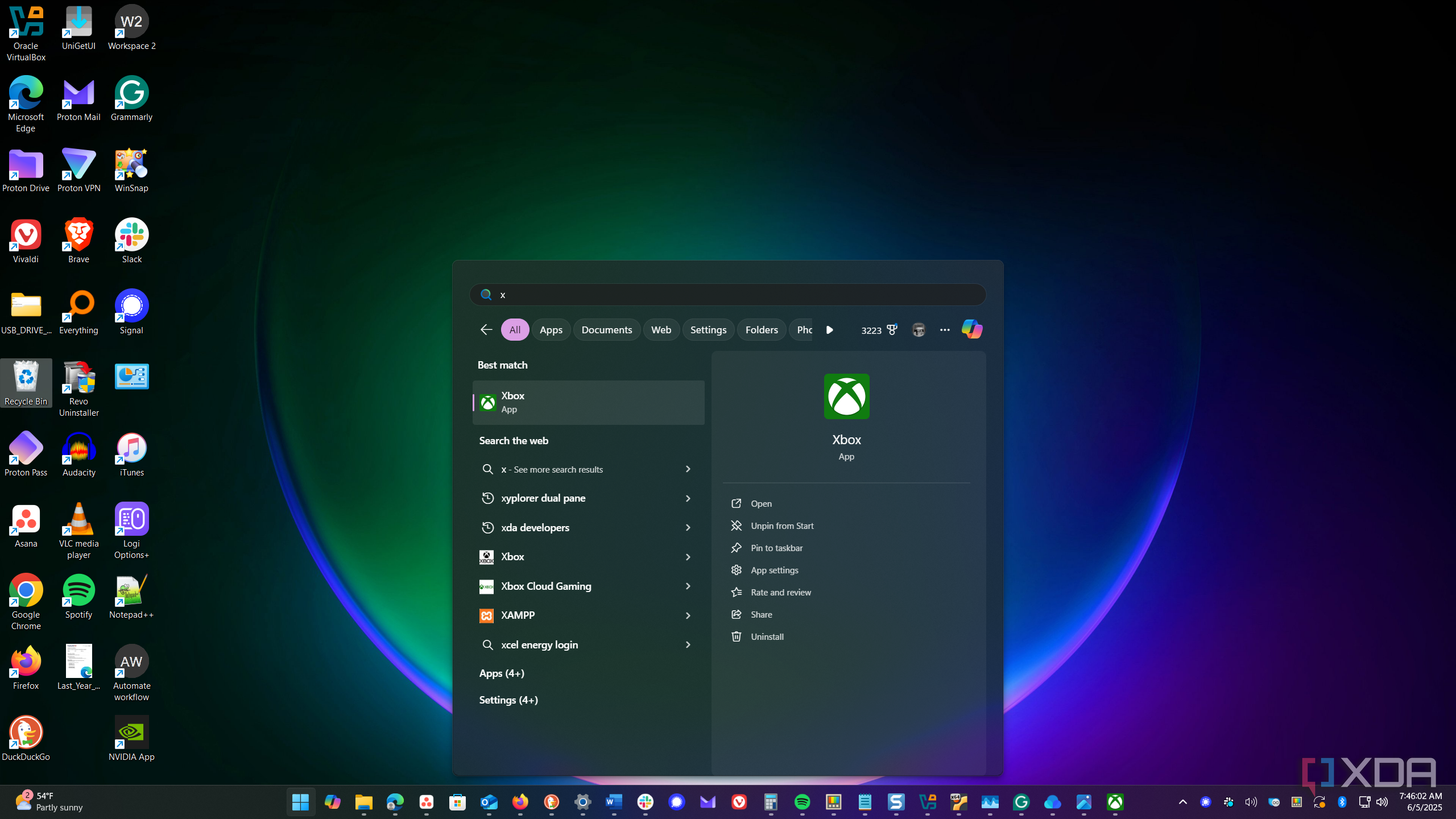This screenshot has height=819, width=1456.
Task: Expand the Xbox web result chevron
Action: 688,557
